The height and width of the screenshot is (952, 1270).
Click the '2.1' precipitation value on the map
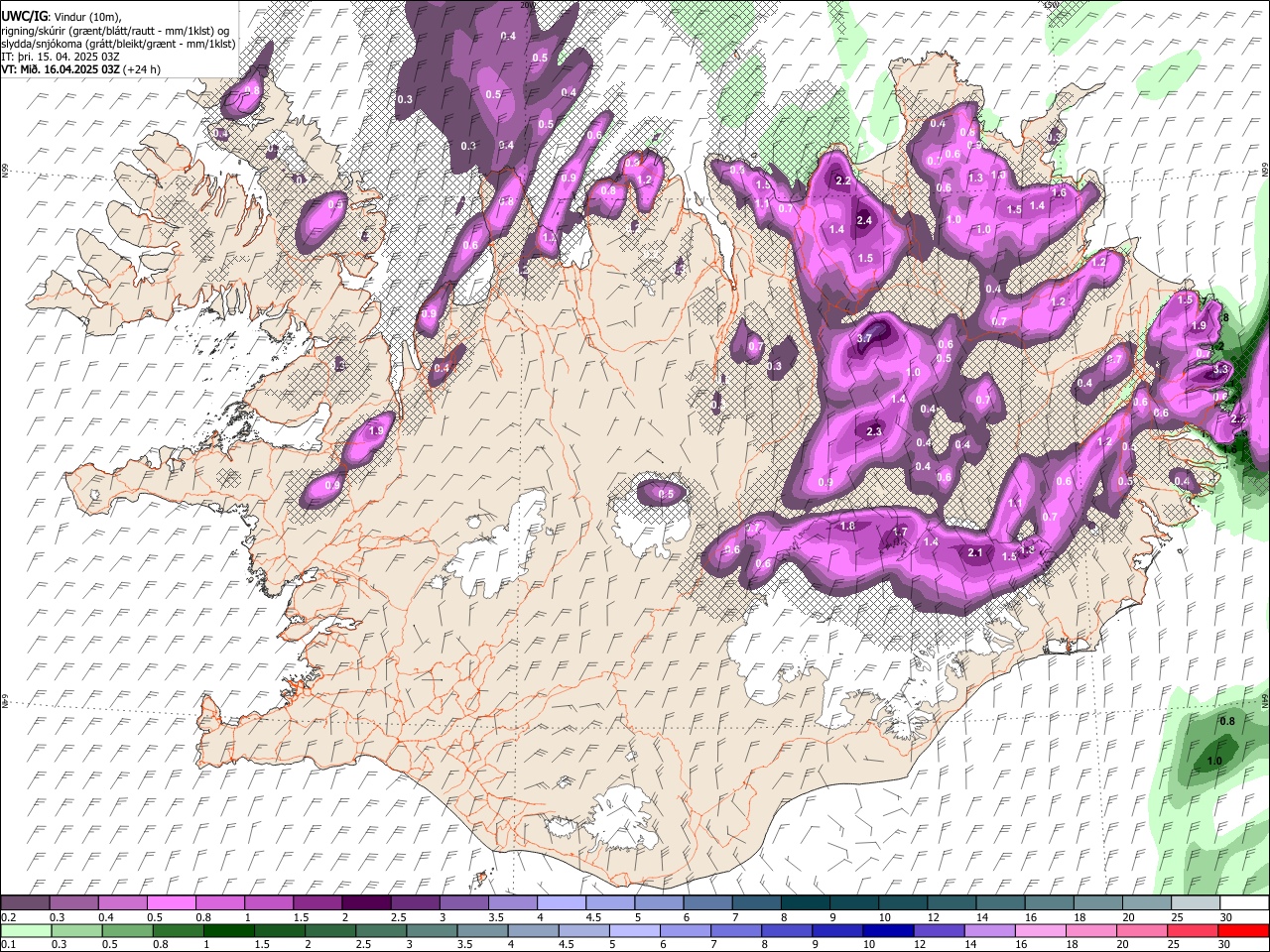point(975,553)
